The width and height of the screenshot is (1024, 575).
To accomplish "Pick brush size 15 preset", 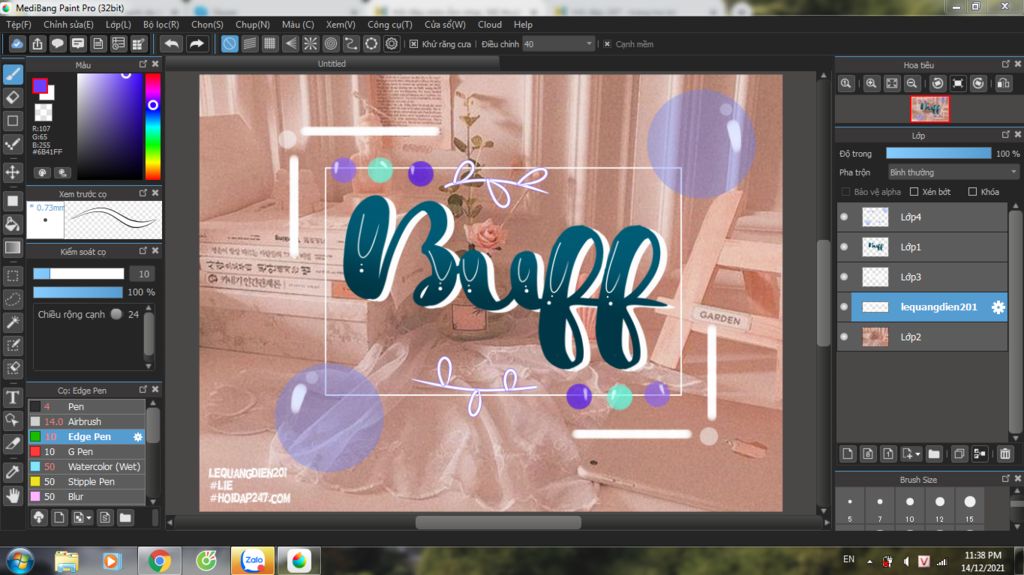I will (x=970, y=502).
